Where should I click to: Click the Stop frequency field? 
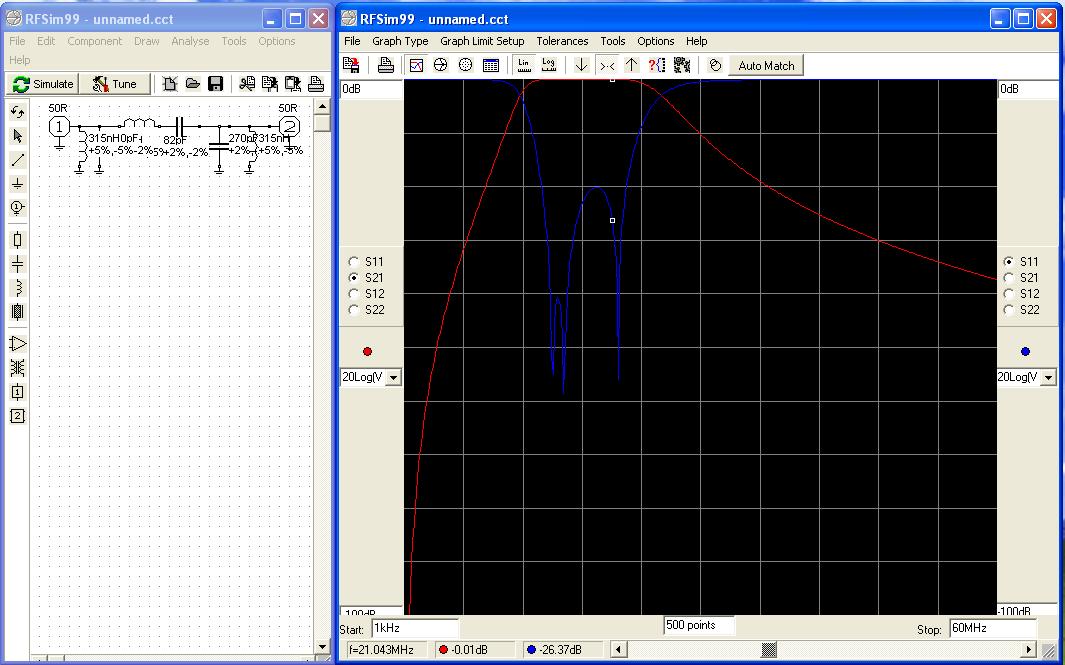pyautogui.click(x=993, y=628)
